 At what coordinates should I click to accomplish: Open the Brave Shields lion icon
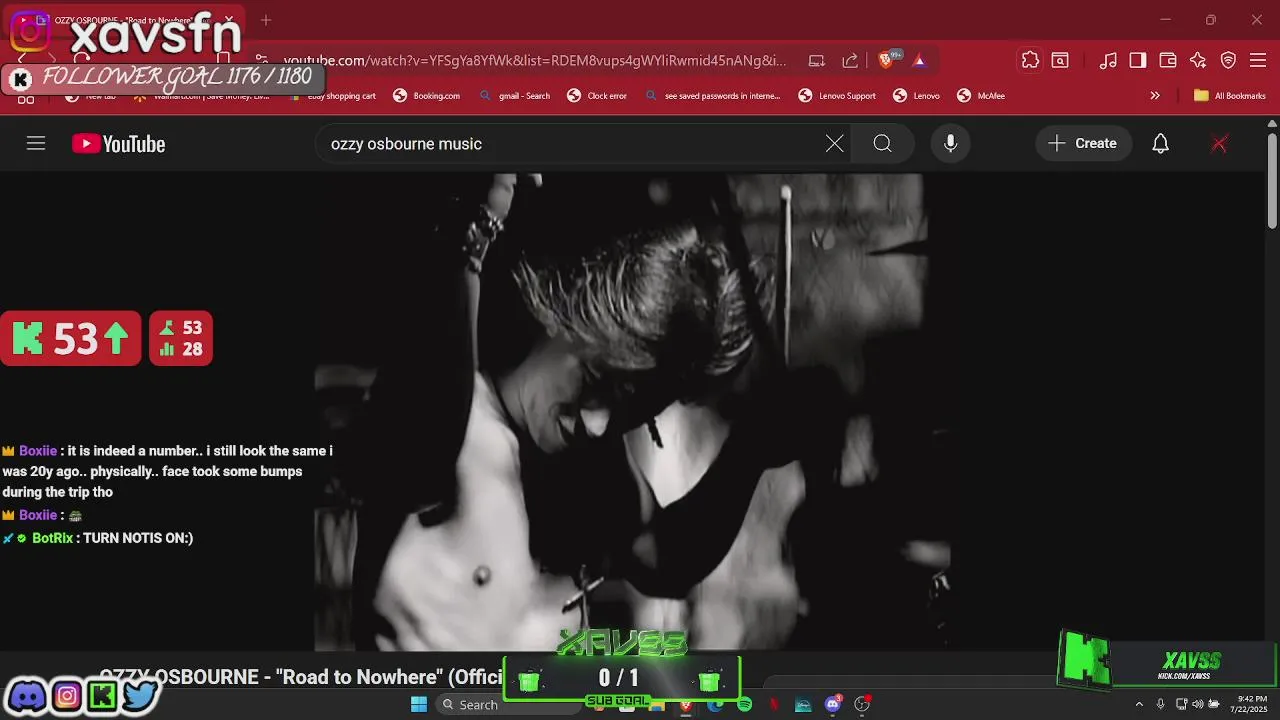[886, 60]
